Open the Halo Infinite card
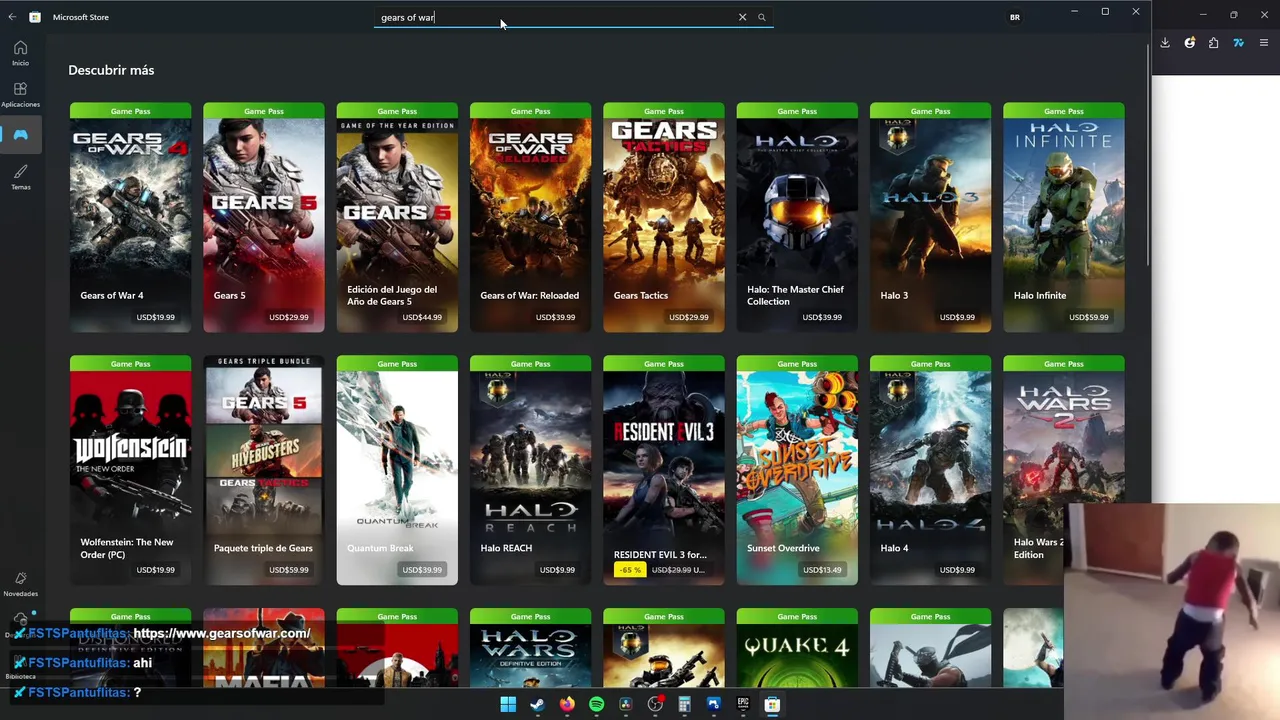1280x720 pixels. (x=1064, y=217)
